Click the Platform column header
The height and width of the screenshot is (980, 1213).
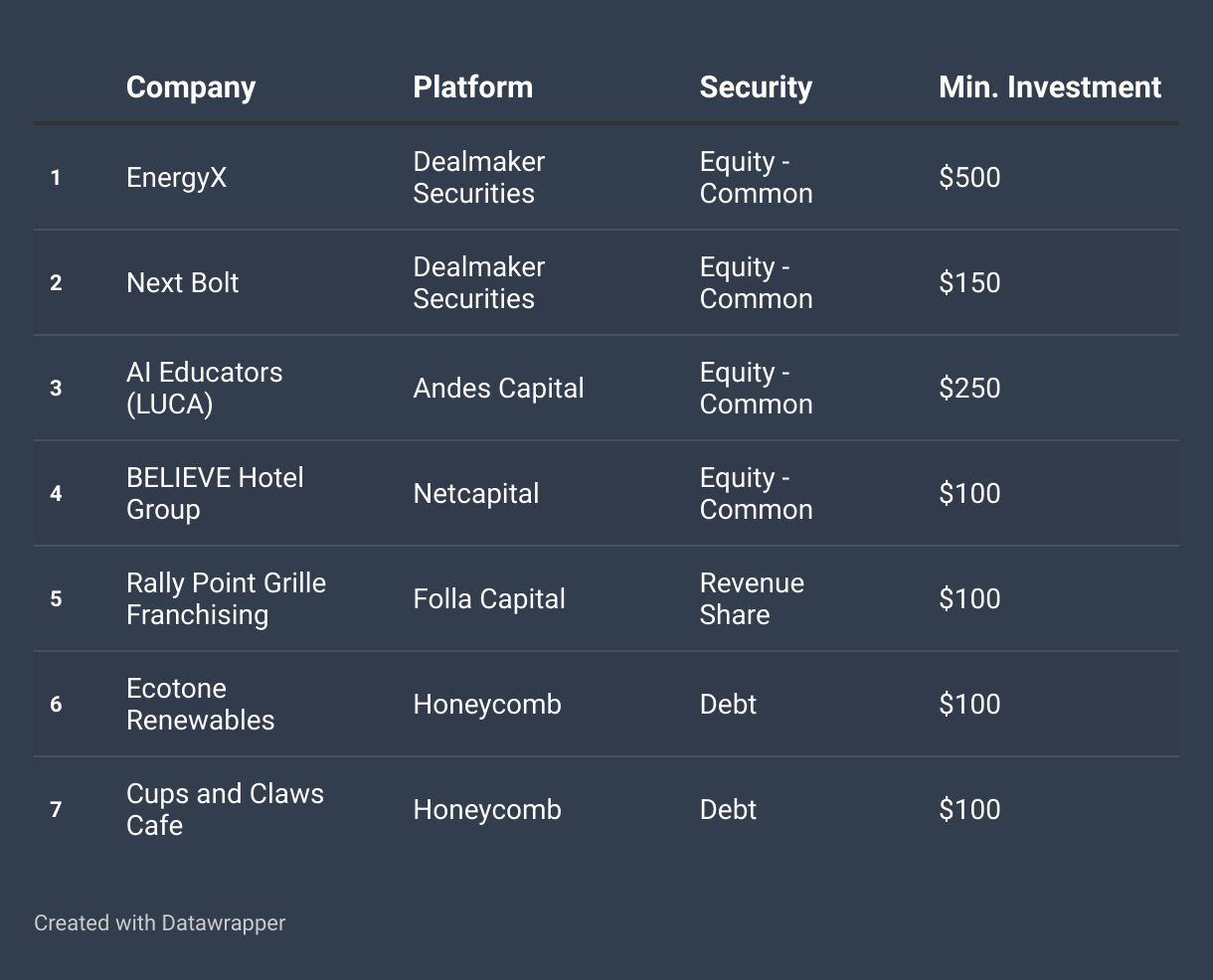pyautogui.click(x=472, y=87)
